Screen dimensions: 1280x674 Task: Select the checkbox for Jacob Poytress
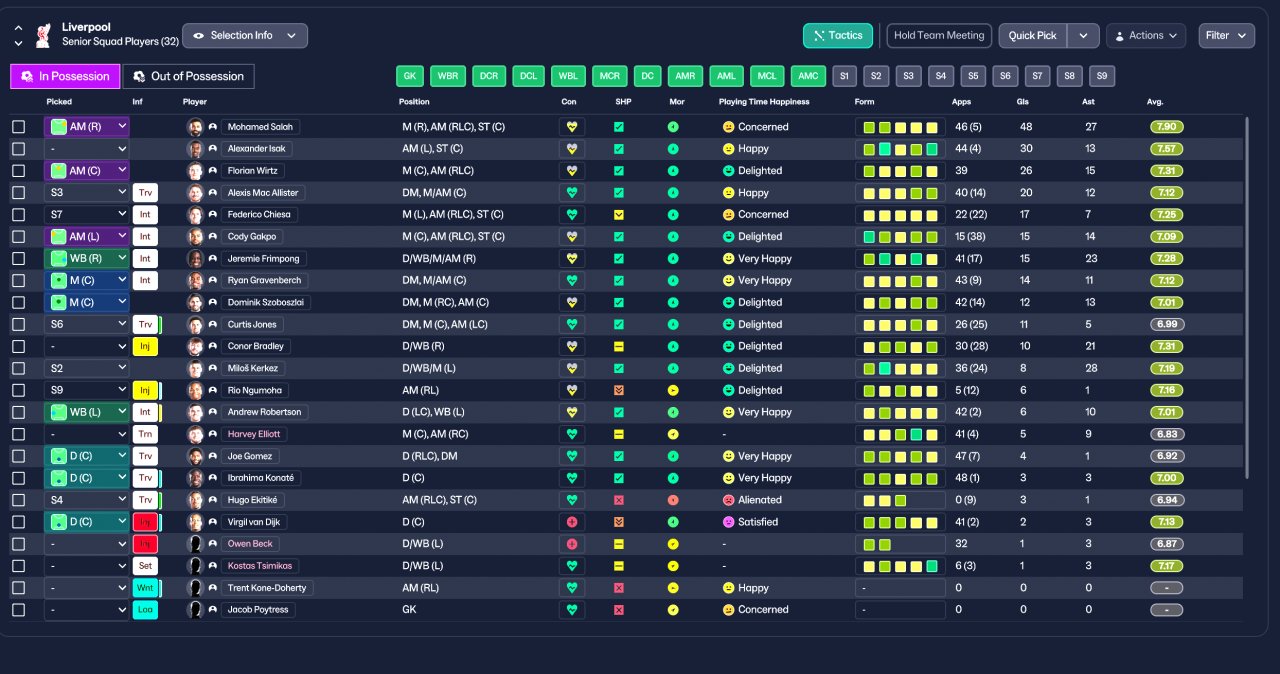pos(18,610)
